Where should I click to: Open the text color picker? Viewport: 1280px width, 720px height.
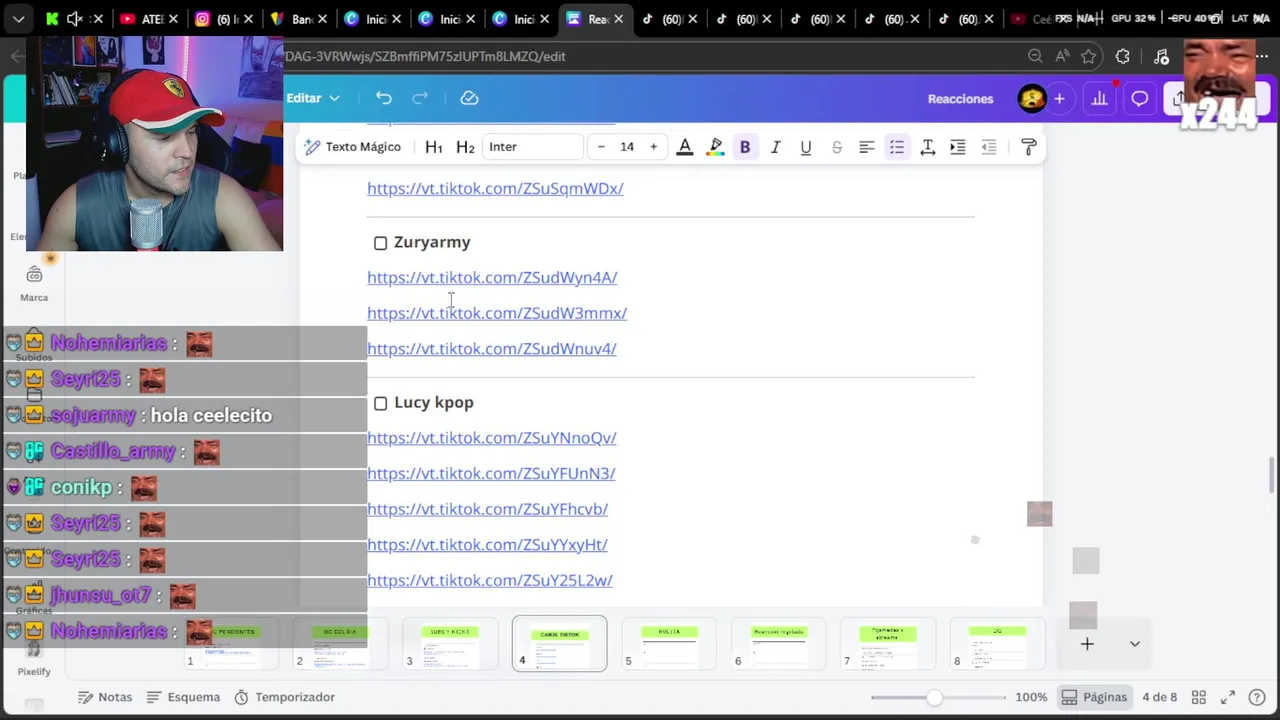point(685,147)
